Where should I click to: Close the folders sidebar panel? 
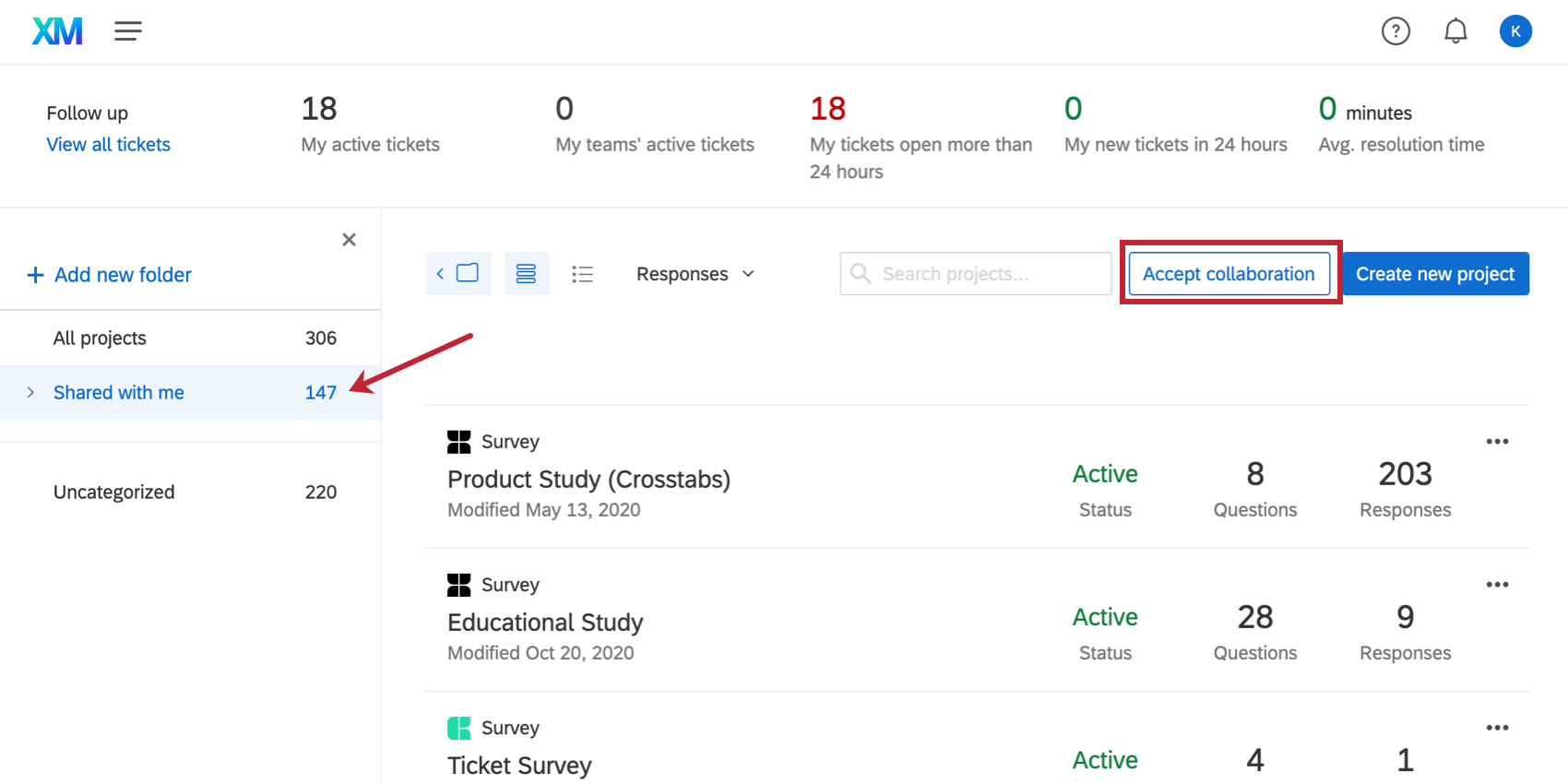pyautogui.click(x=349, y=240)
